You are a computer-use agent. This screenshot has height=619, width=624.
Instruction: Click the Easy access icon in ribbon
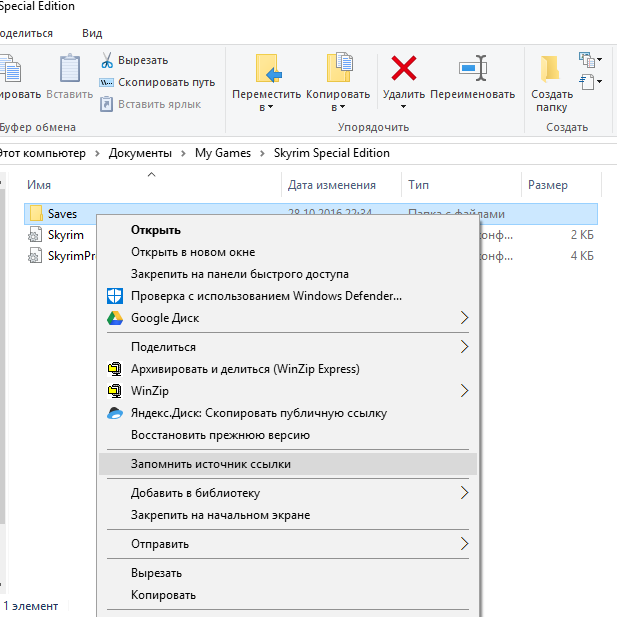(x=587, y=82)
